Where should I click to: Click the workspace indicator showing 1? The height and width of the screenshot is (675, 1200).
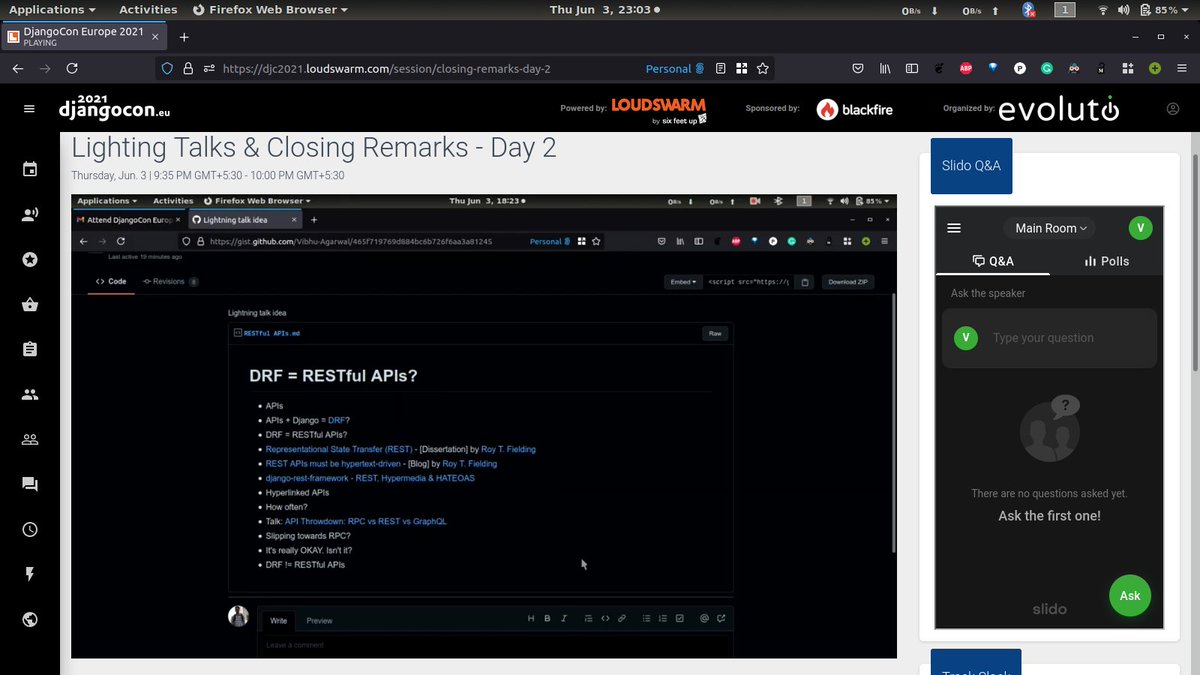[1066, 10]
